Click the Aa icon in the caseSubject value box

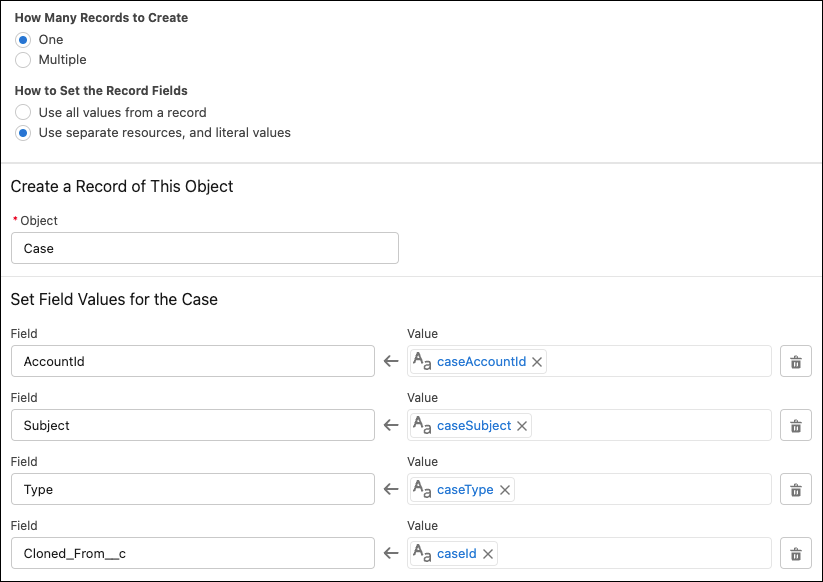[421, 425]
